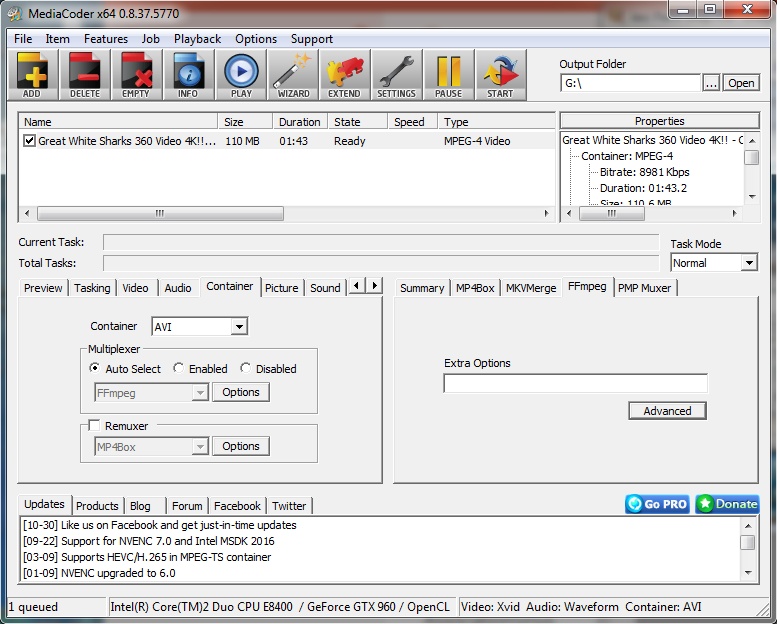The image size is (777, 624).
Task: Switch to the Picture tab
Action: [x=281, y=288]
